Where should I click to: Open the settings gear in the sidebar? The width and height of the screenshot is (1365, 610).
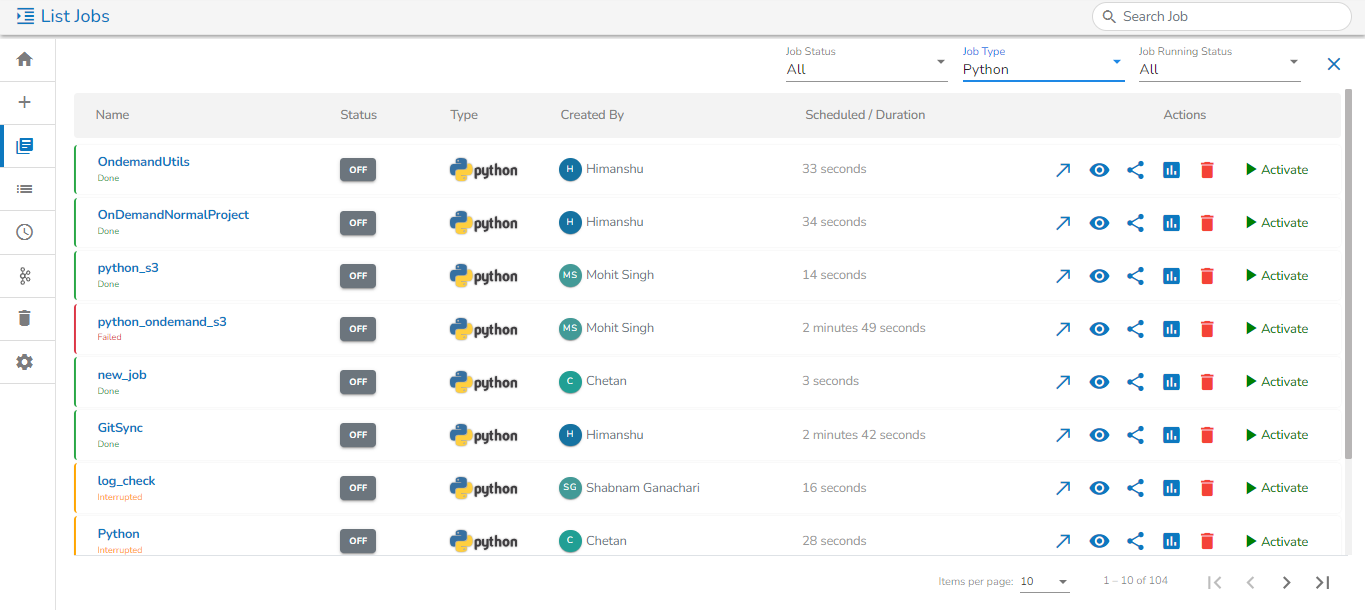click(25, 362)
